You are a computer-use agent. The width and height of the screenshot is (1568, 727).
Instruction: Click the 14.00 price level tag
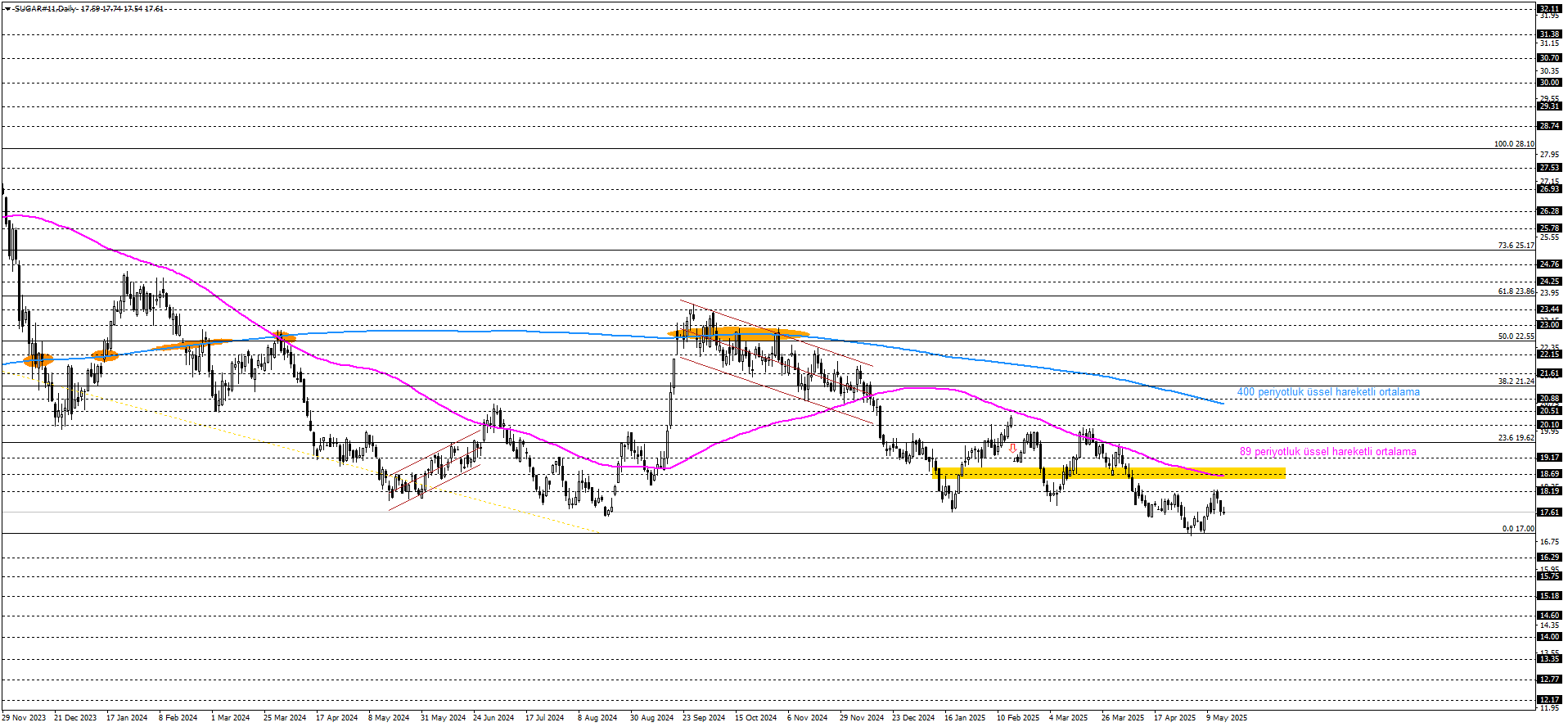coord(1549,637)
